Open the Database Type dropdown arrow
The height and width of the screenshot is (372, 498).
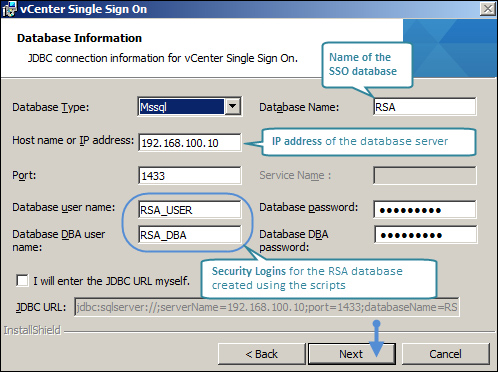[233, 107]
